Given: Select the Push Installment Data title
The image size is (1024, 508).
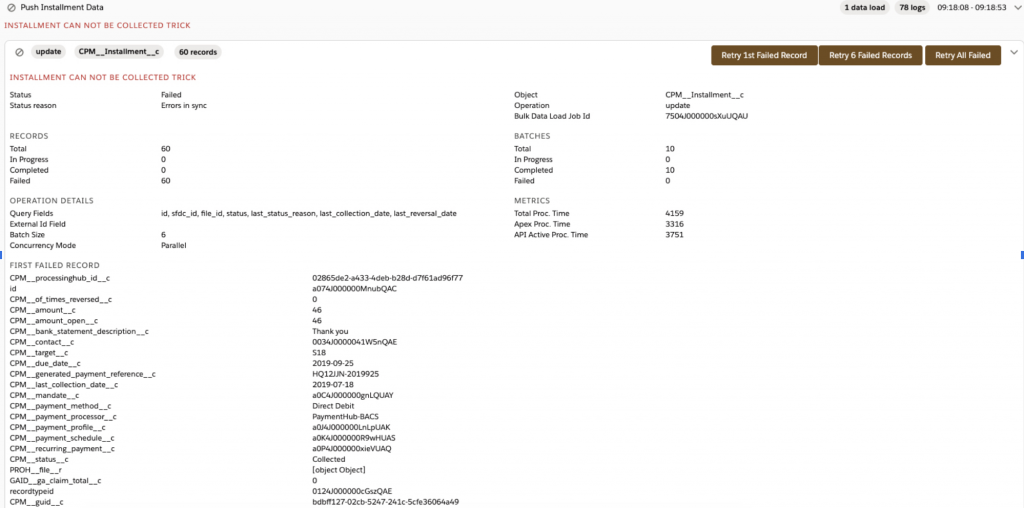Looking at the screenshot, I should 63,7.
